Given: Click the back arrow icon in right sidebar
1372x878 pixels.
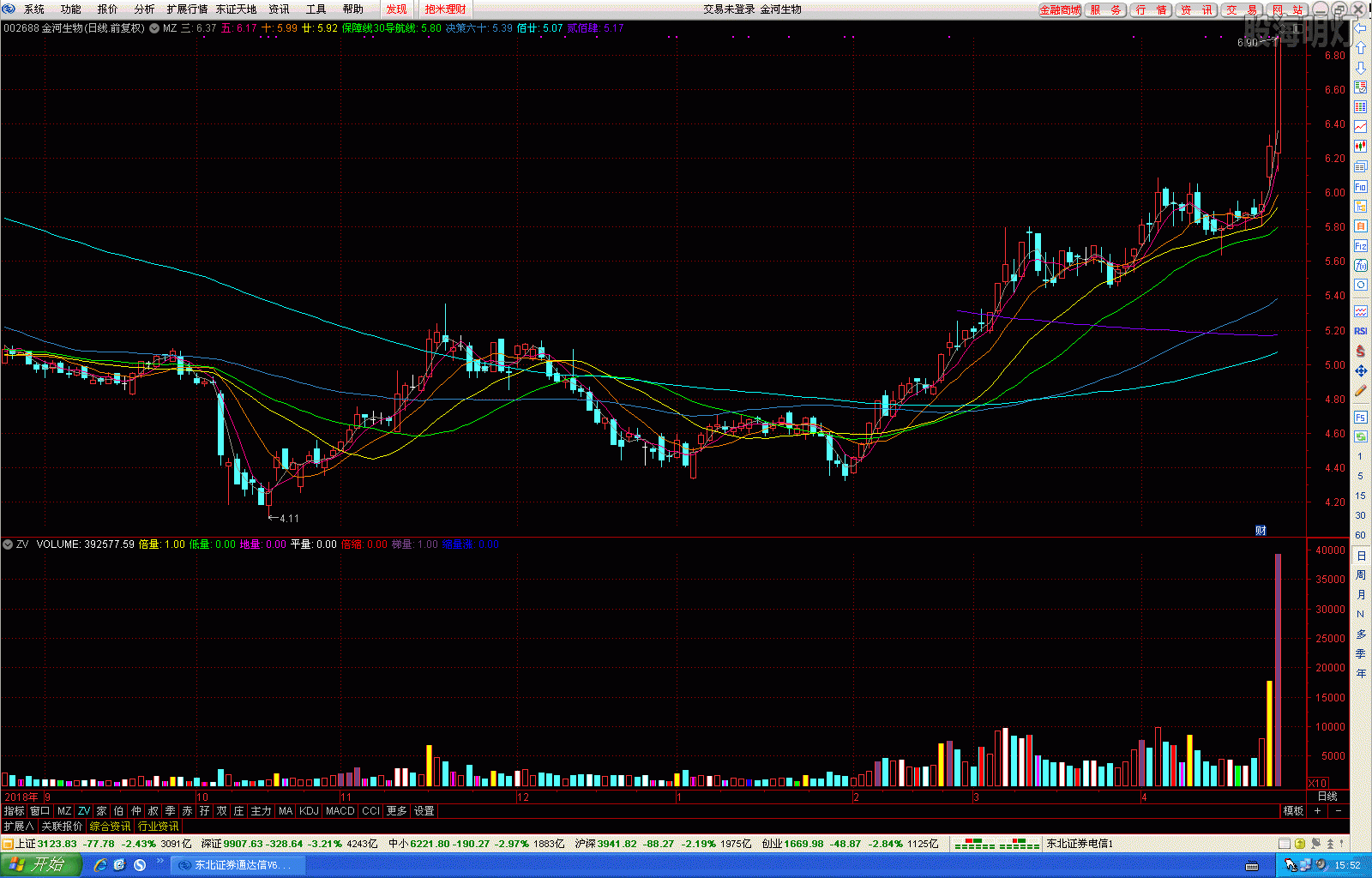Looking at the screenshot, I should [1360, 28].
